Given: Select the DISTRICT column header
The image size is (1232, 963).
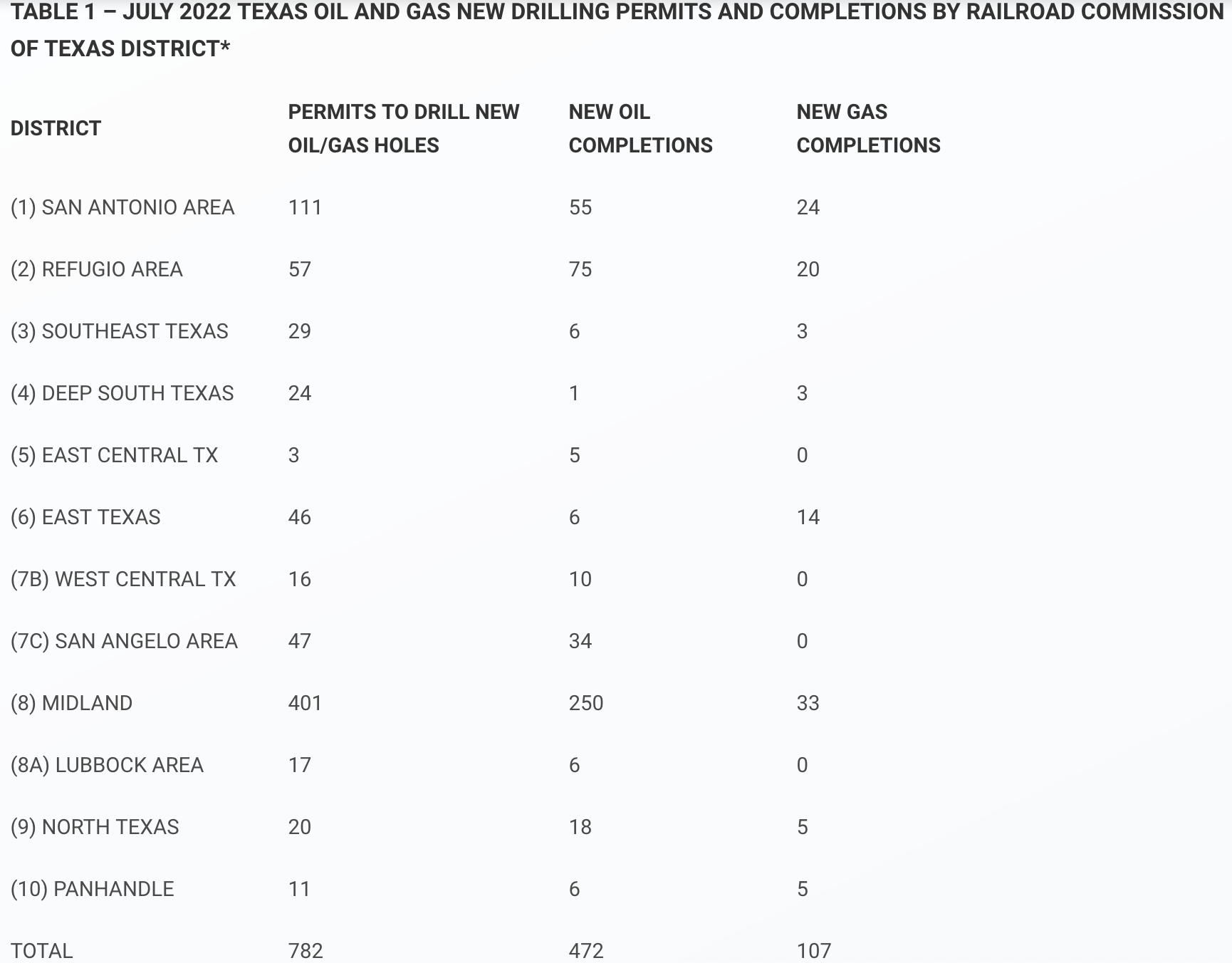Looking at the screenshot, I should click(56, 128).
